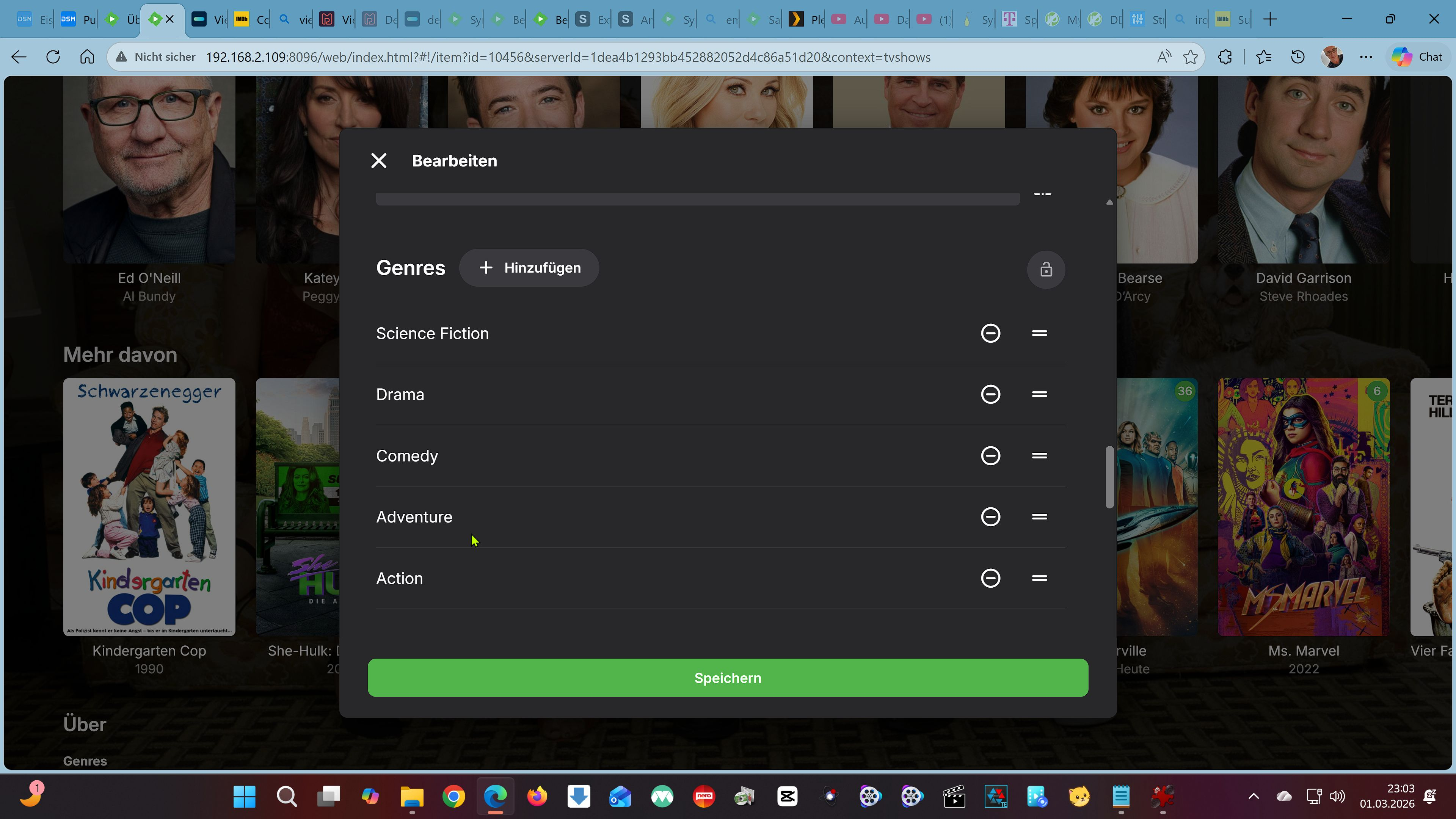Click scrollbar up arrow in dialog

click(1109, 202)
